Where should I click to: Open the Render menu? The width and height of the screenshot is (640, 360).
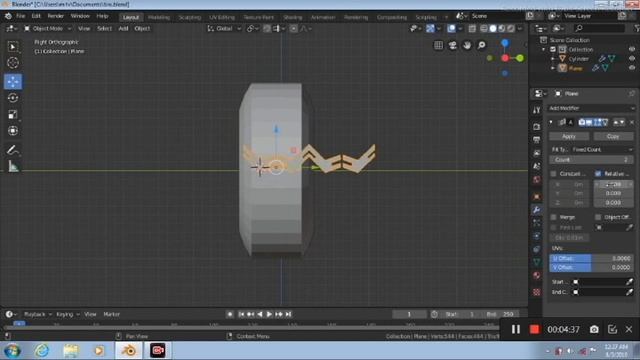click(56, 16)
